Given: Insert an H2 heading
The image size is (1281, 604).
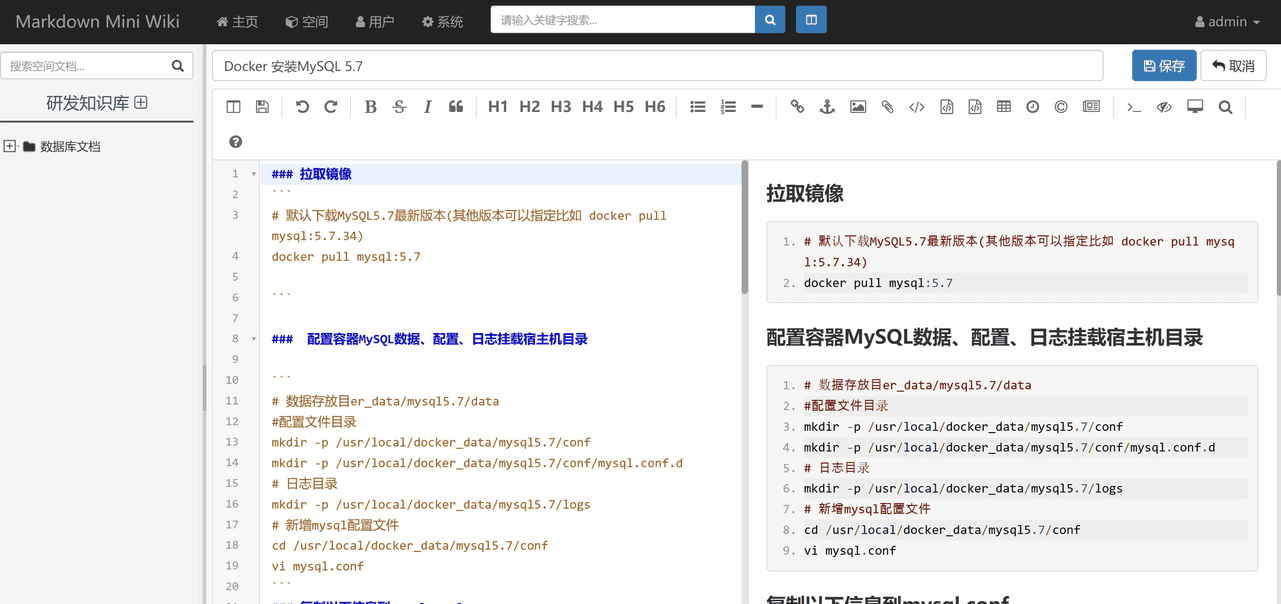Looking at the screenshot, I should [x=529, y=107].
